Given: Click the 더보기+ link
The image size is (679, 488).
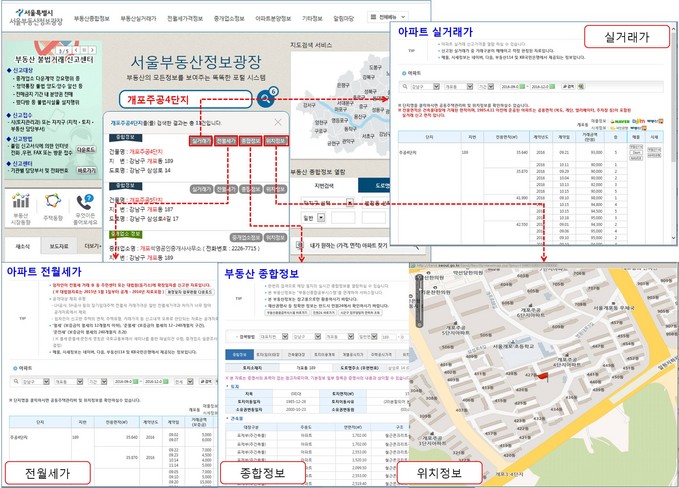Looking at the screenshot, I should (93, 246).
